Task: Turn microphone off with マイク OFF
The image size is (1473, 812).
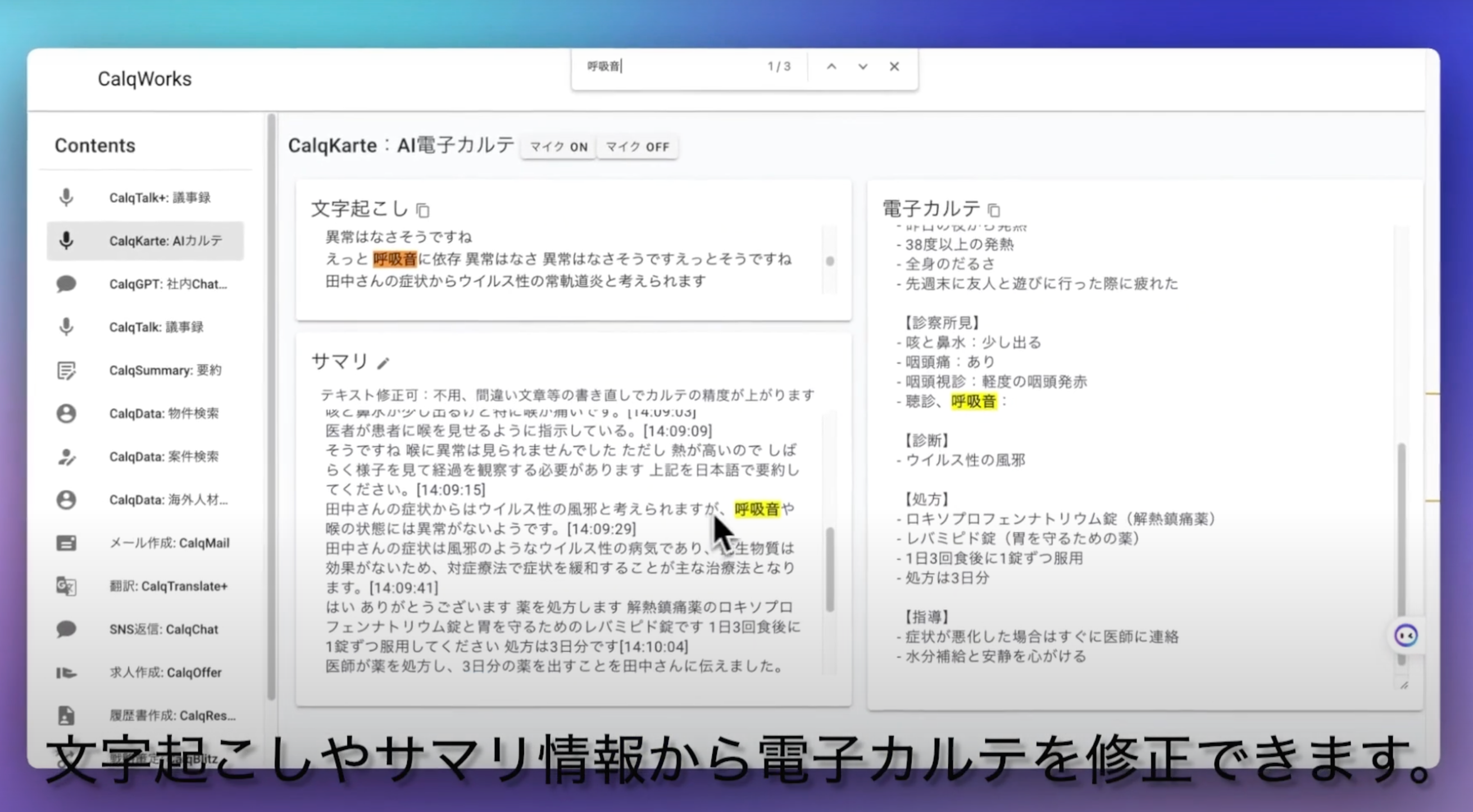Action: [x=637, y=147]
